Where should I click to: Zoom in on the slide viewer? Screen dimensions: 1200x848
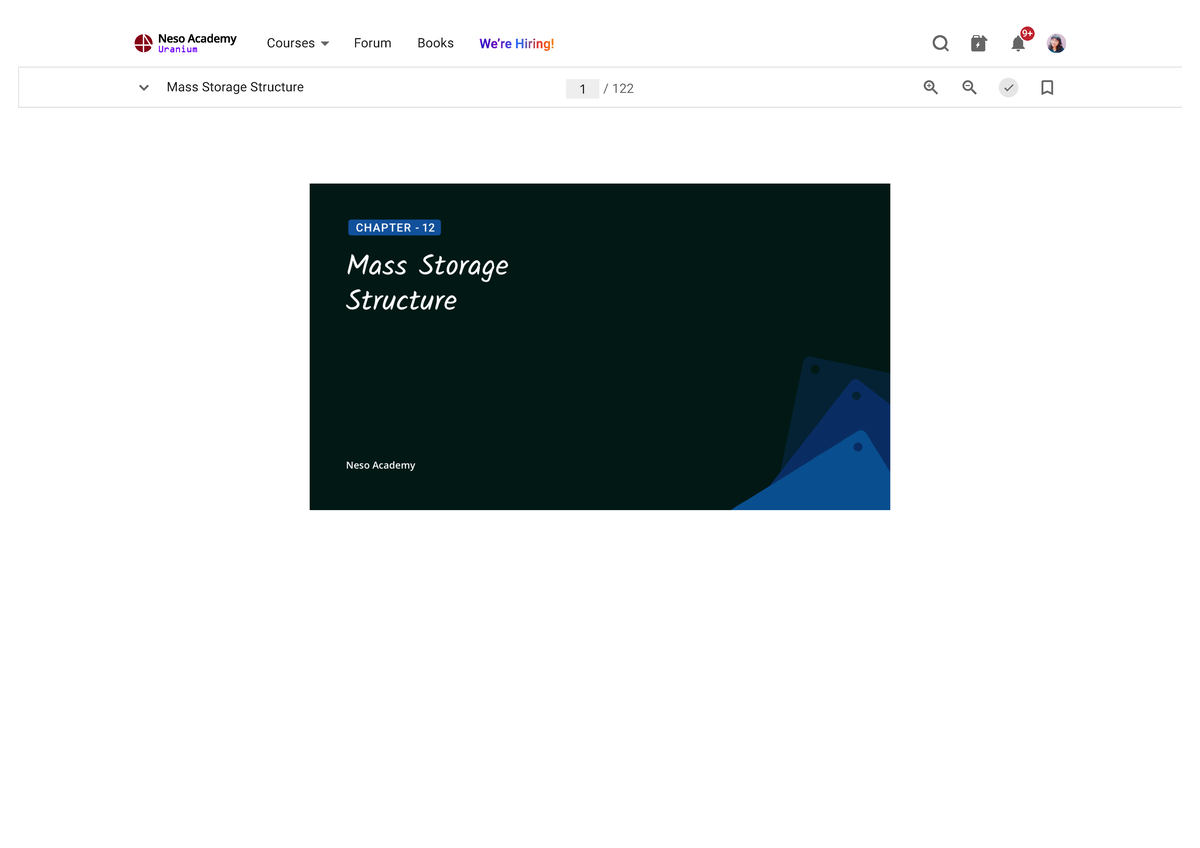coord(930,87)
